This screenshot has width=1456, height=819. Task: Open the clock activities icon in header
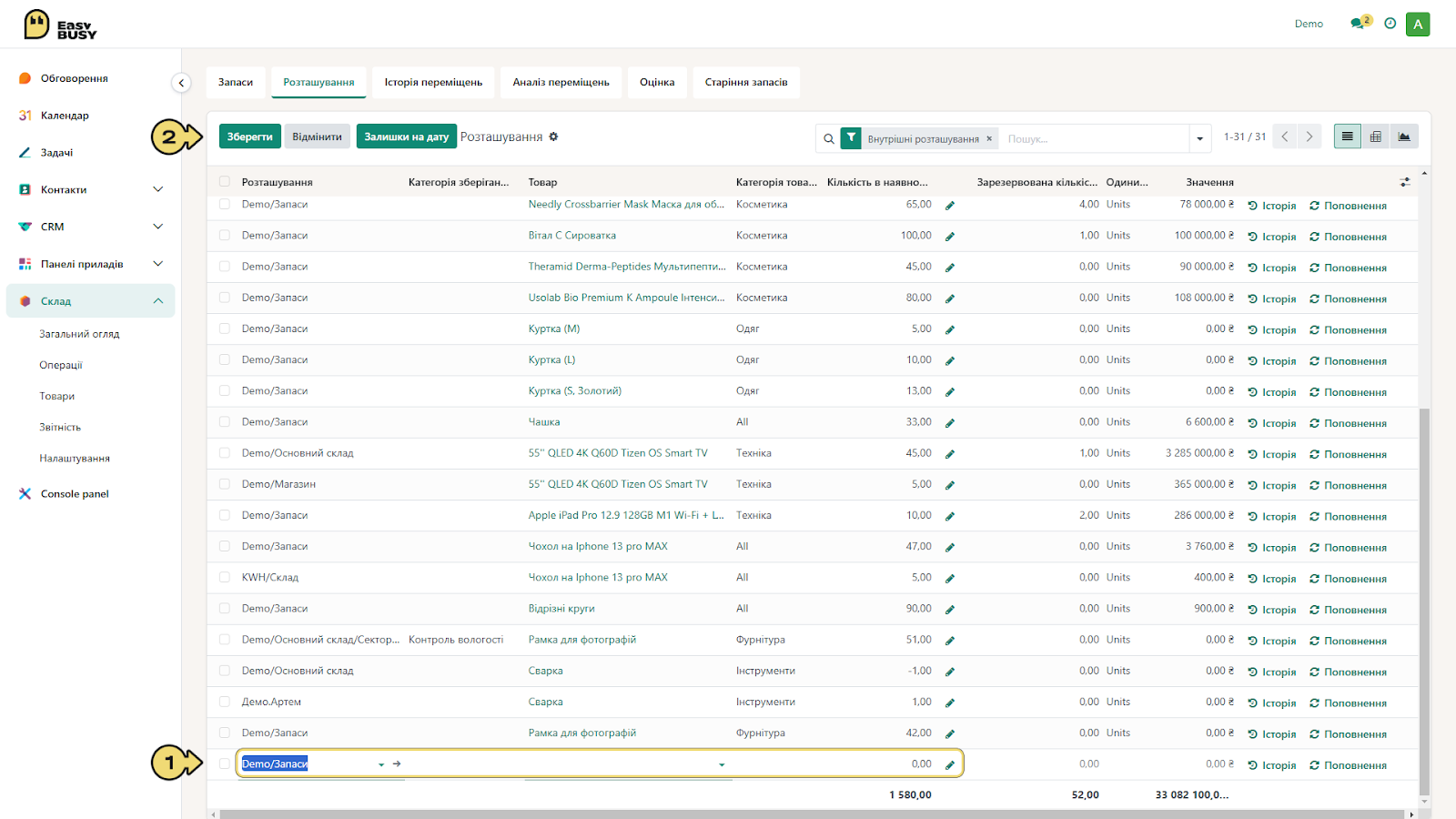click(x=1390, y=24)
